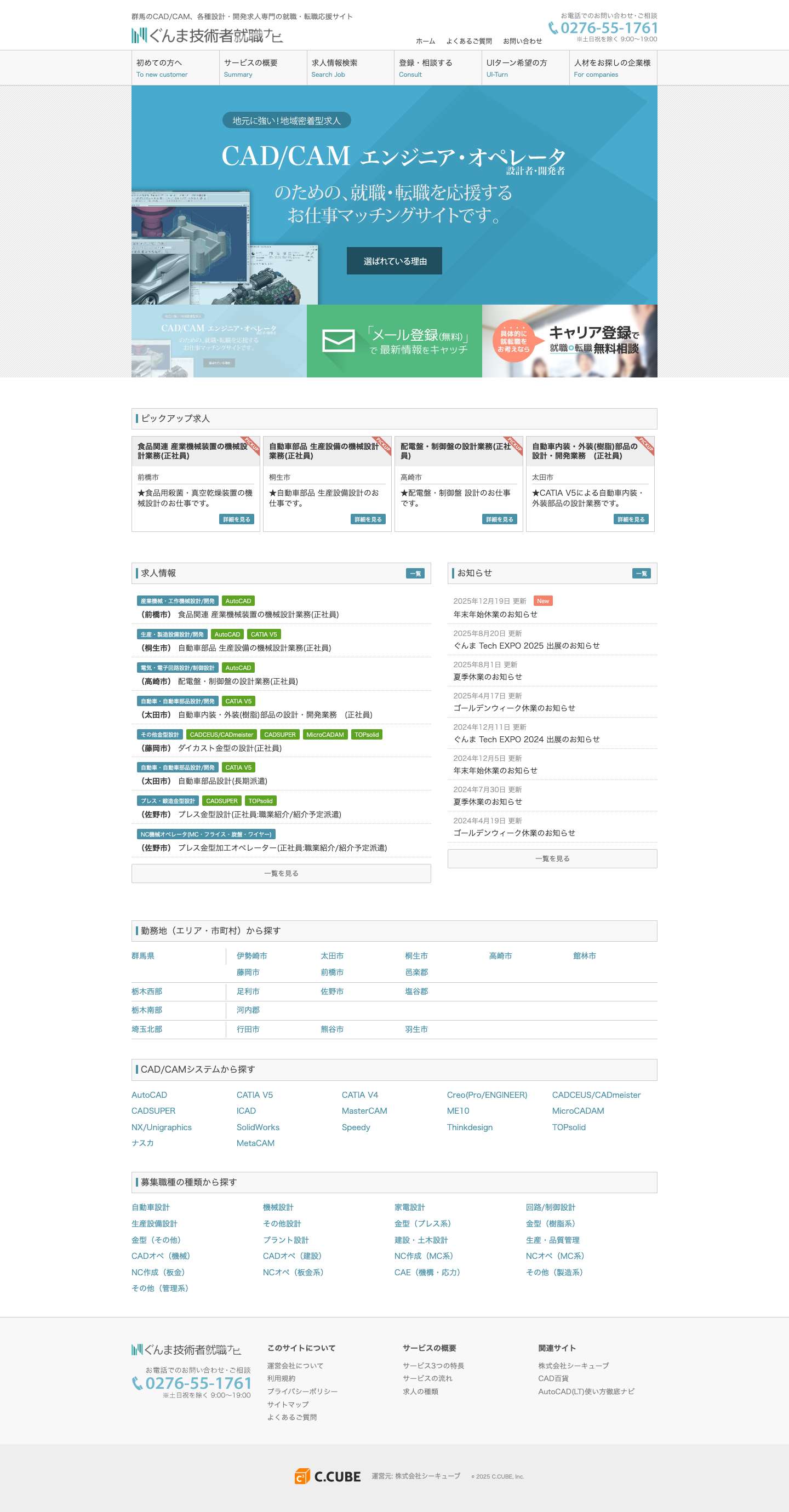Click the New badge on 2025年12月19日 notice

543,600
